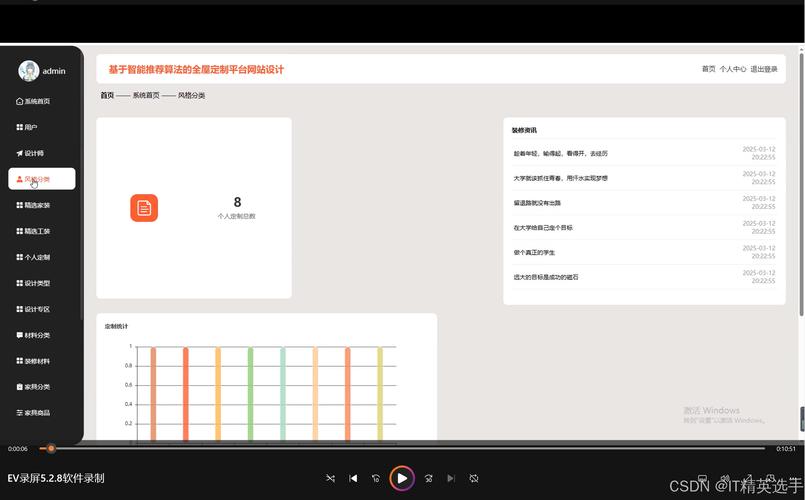Click 系统首页 in the breadcrumb trail
805x500 pixels.
click(146, 95)
